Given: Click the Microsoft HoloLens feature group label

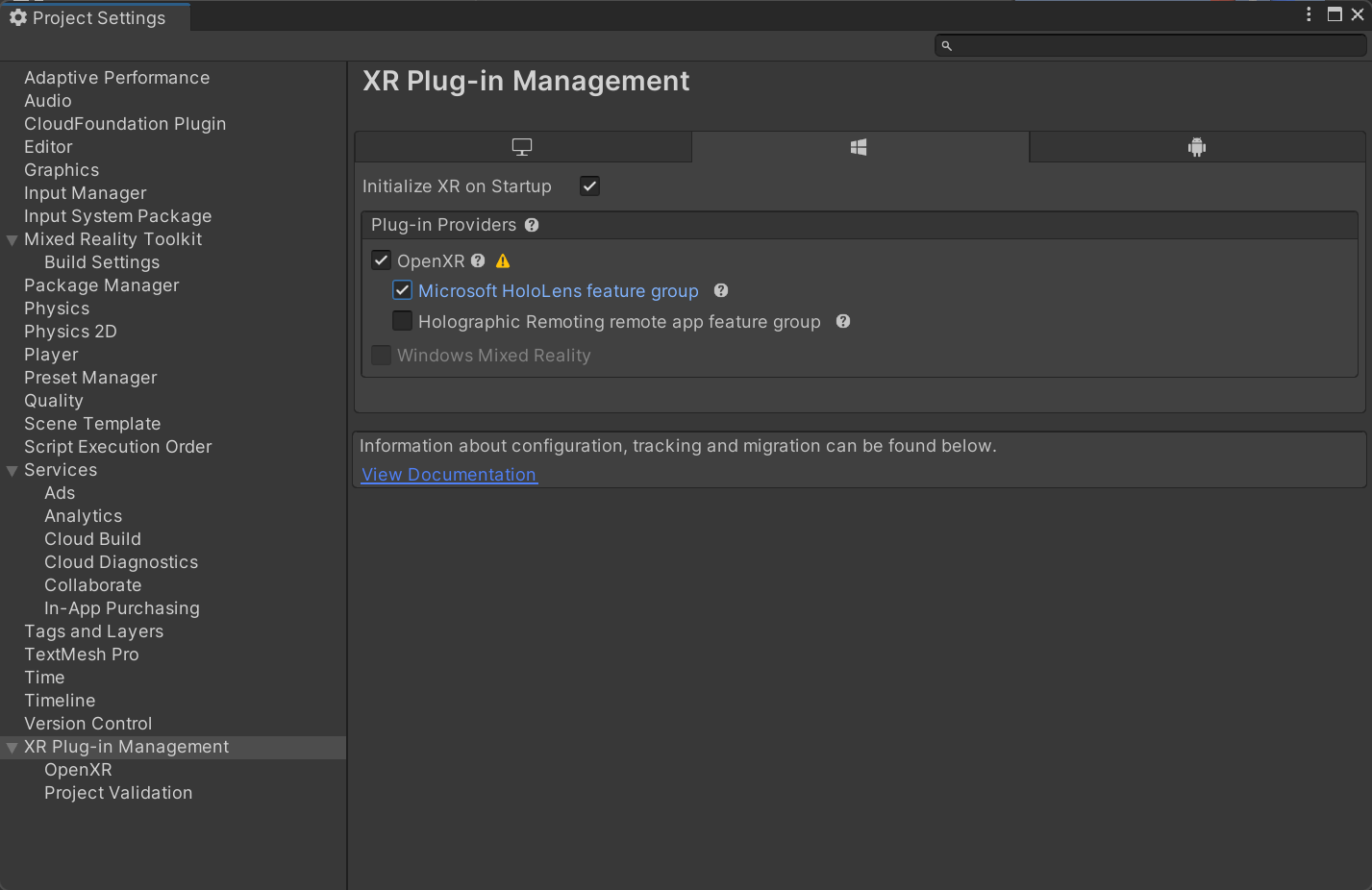Looking at the screenshot, I should (x=559, y=291).
